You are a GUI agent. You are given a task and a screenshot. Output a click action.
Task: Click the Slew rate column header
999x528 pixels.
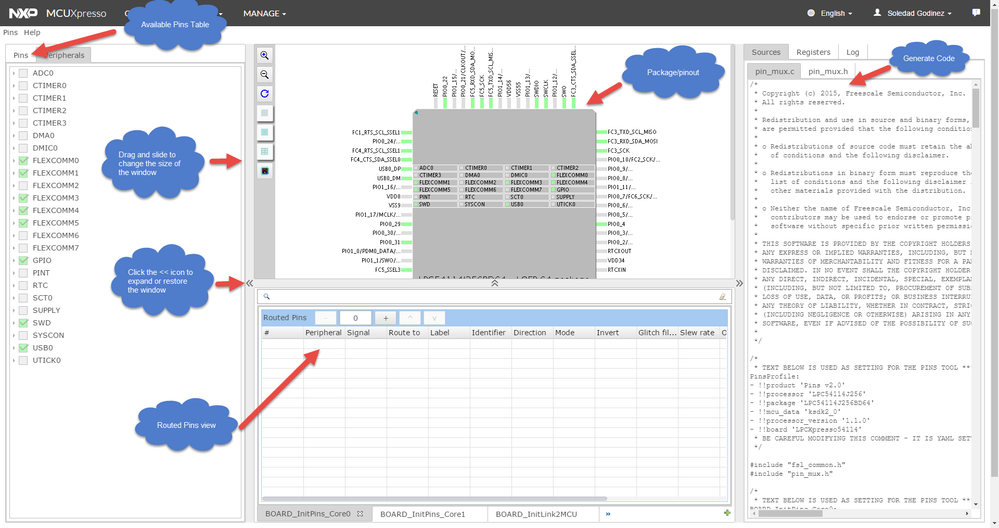pos(697,332)
